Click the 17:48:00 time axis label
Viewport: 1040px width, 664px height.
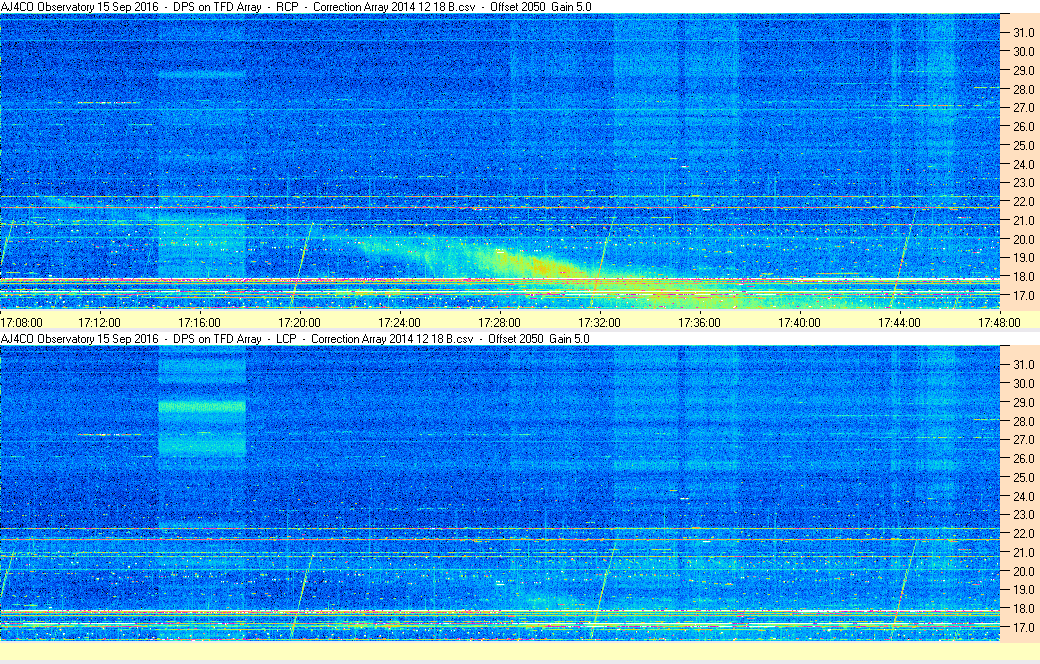1000,323
